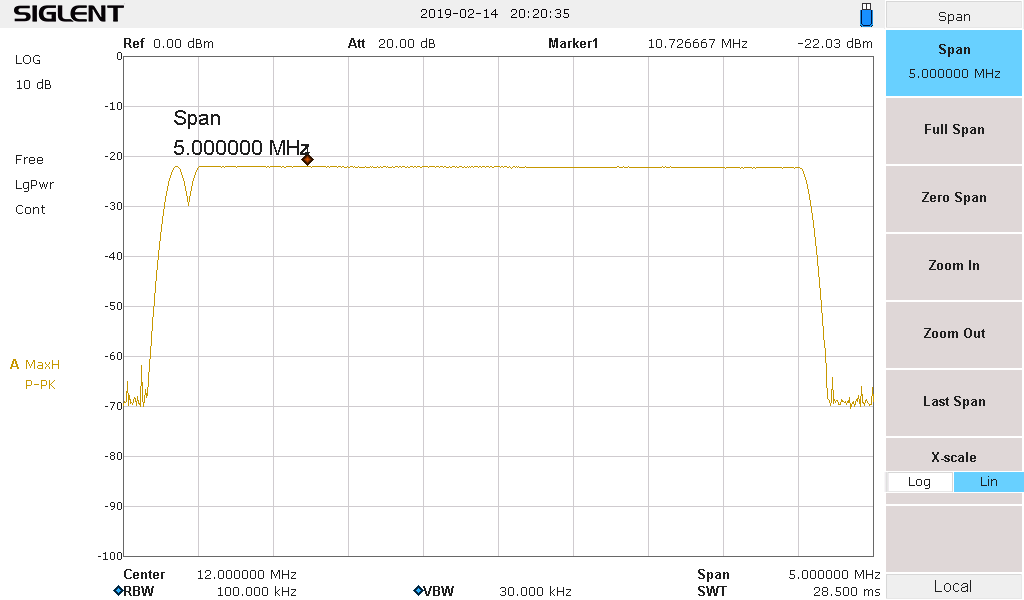This screenshot has height=600, width=1024.
Task: Click the LgPwr averaging label
Action: [x=35, y=185]
